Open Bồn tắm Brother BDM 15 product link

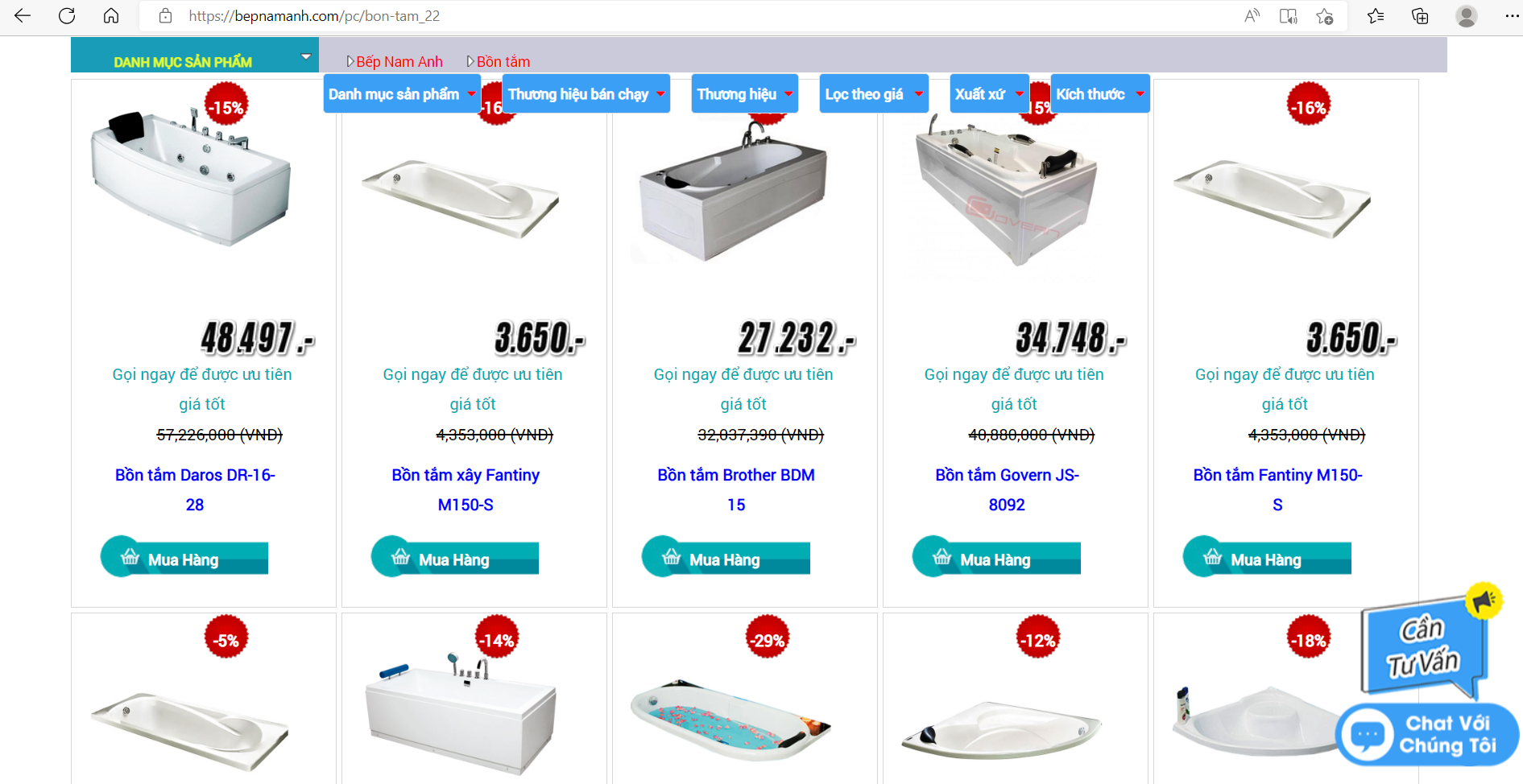coord(736,489)
